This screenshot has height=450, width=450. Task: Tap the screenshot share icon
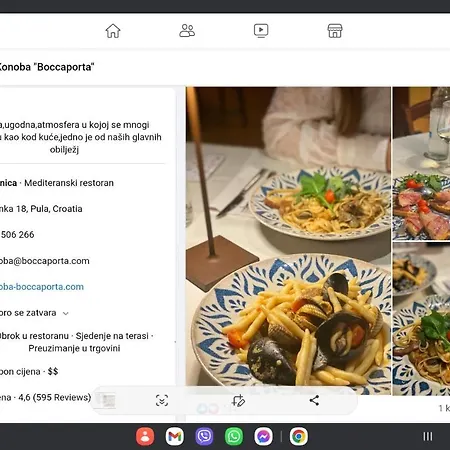314,400
